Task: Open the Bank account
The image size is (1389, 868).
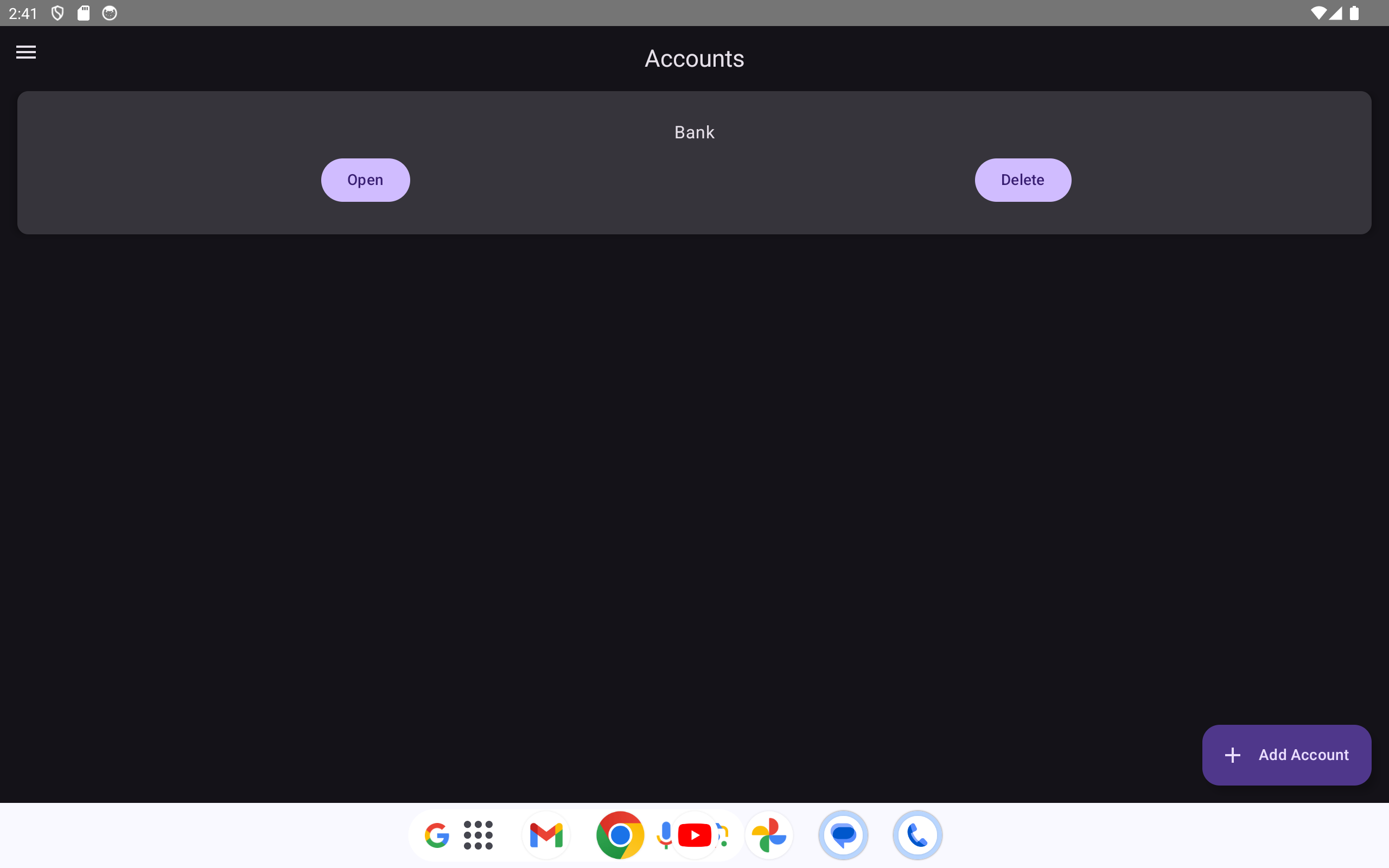Action: pyautogui.click(x=365, y=180)
